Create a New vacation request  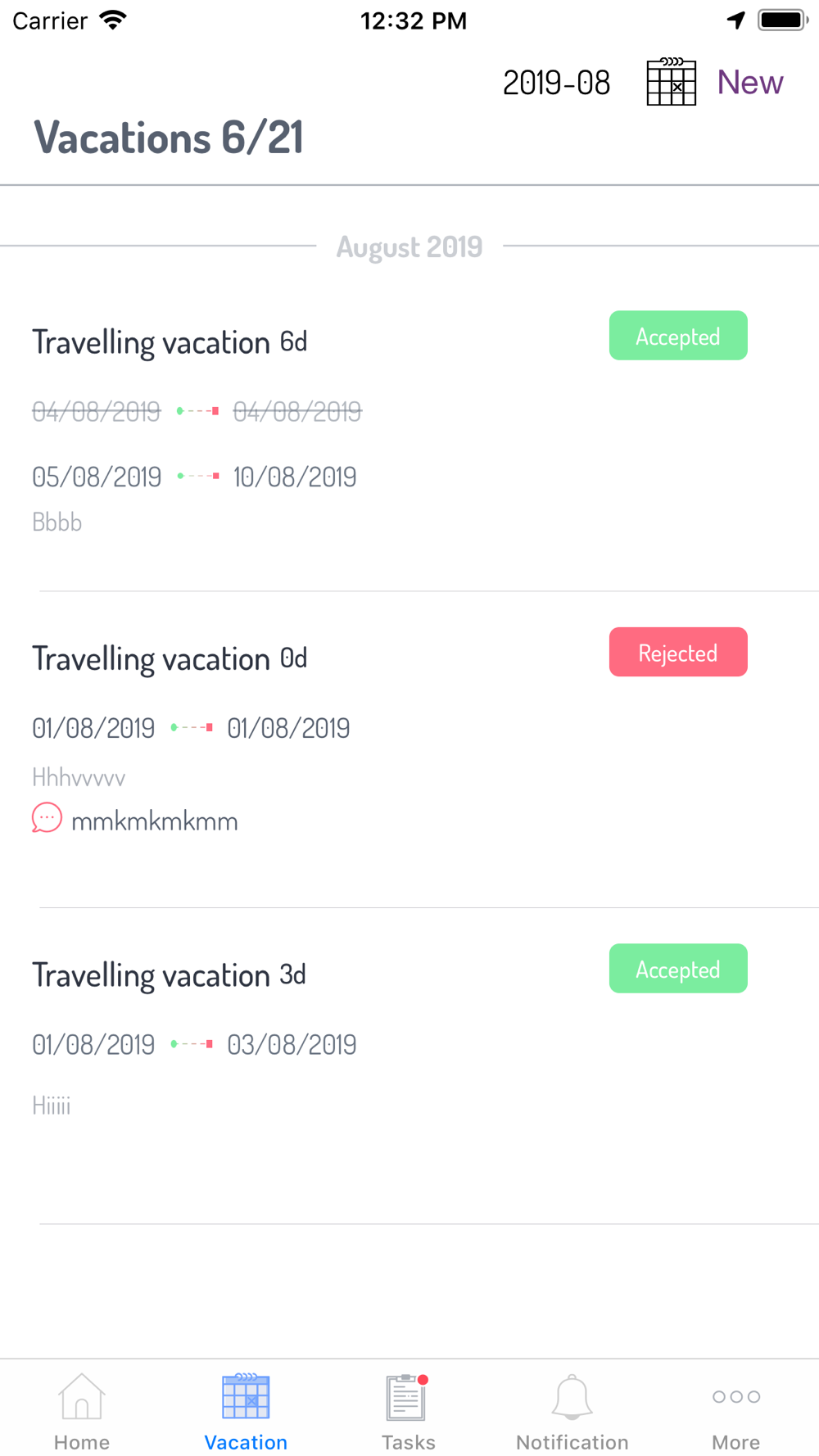(x=750, y=82)
